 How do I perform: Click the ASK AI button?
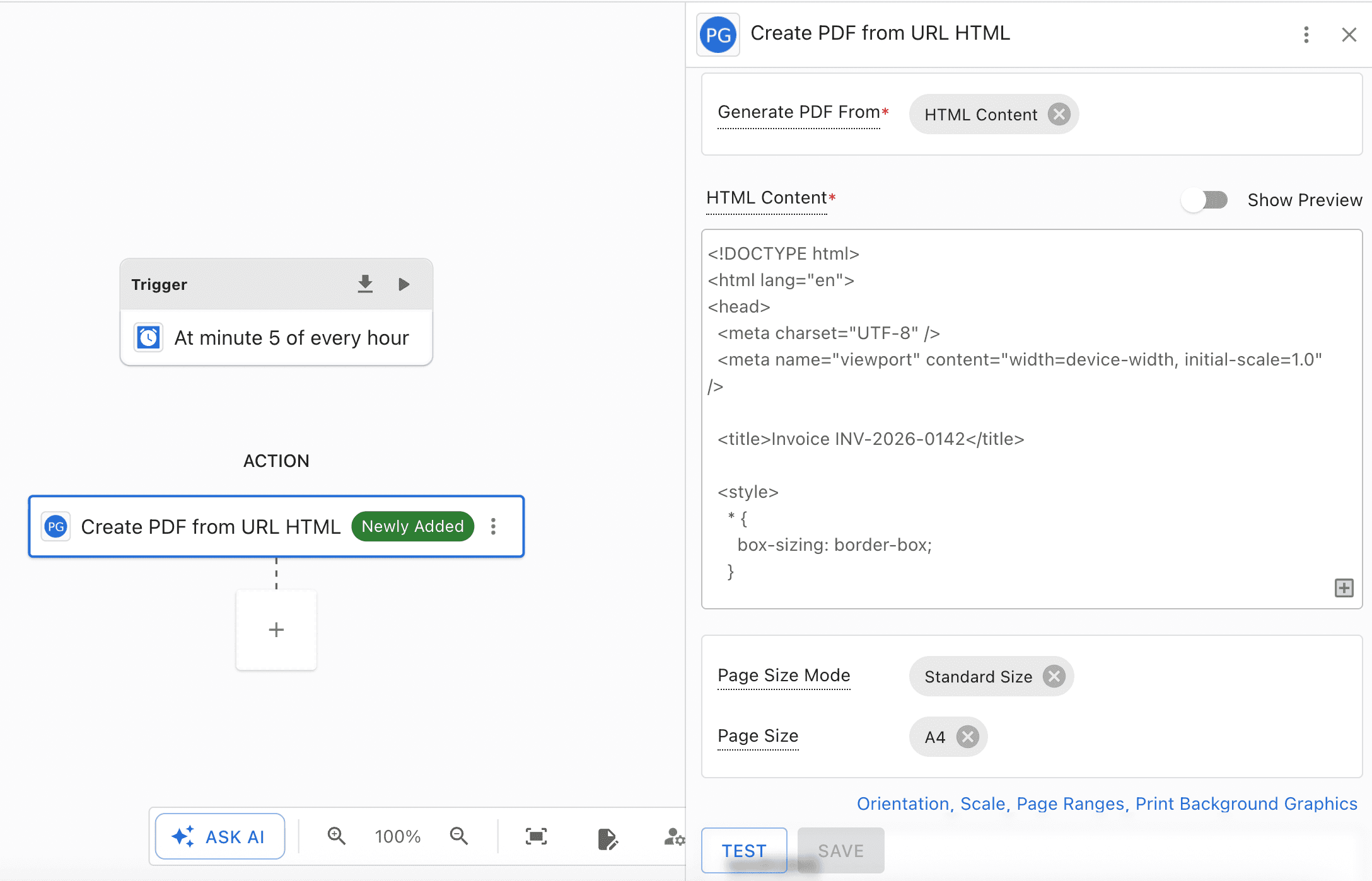coord(220,836)
